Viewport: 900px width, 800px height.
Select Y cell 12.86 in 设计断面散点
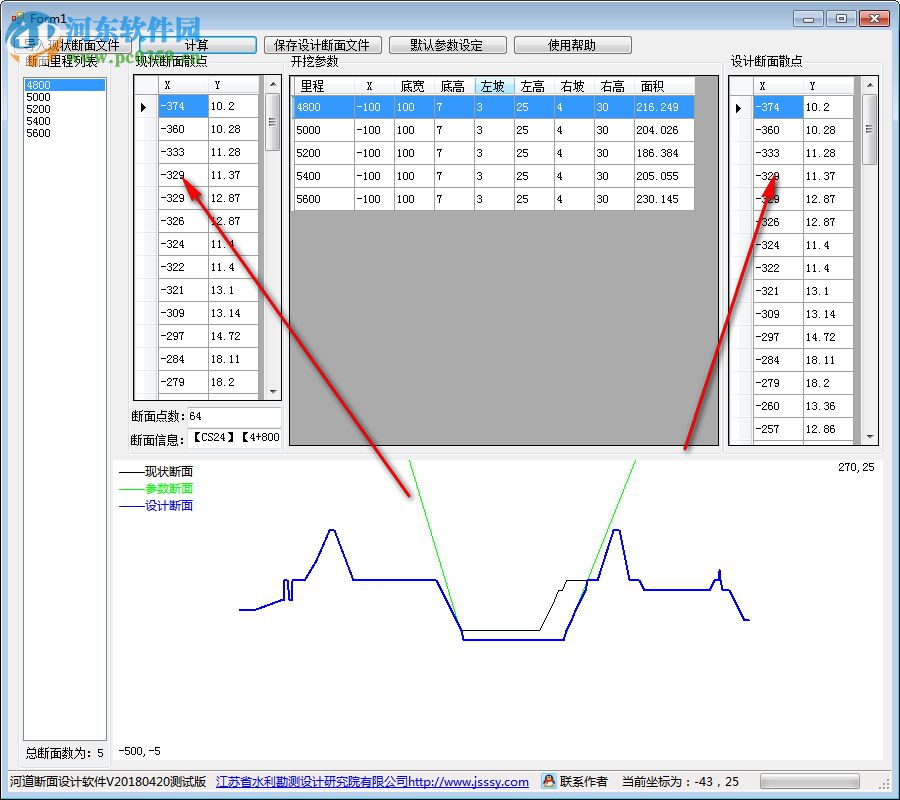tap(828, 429)
